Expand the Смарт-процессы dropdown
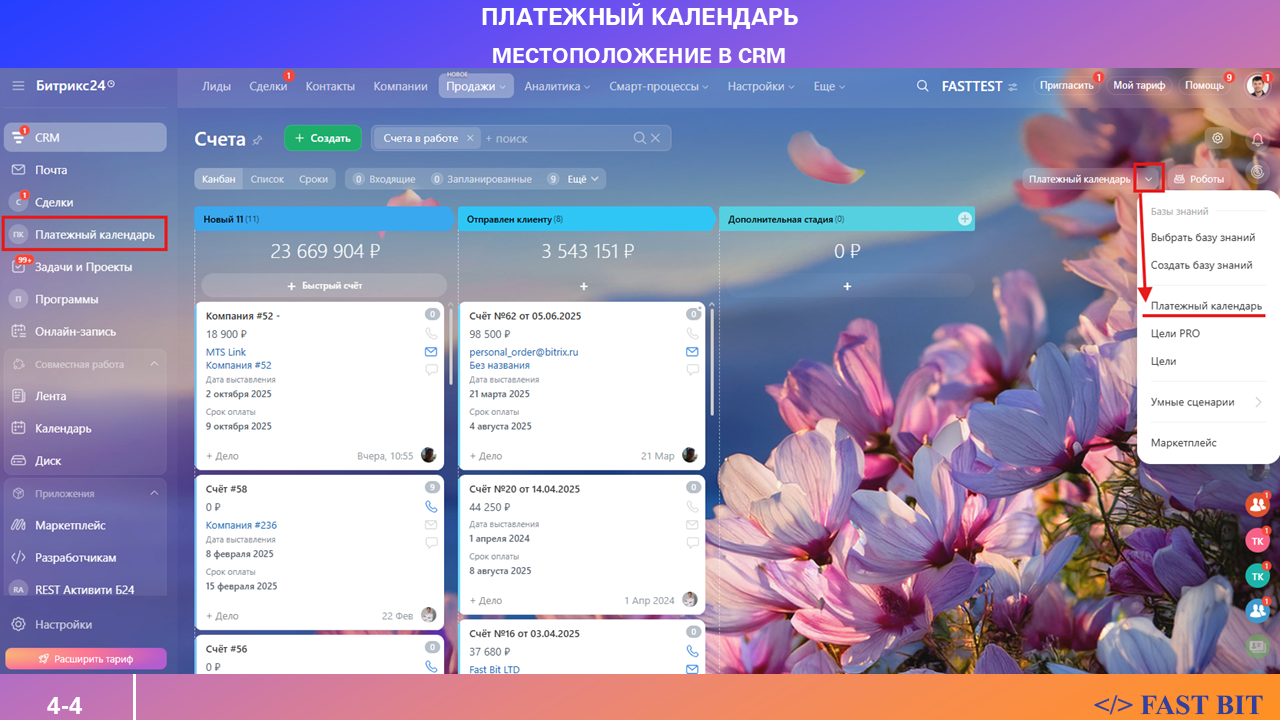 point(659,86)
